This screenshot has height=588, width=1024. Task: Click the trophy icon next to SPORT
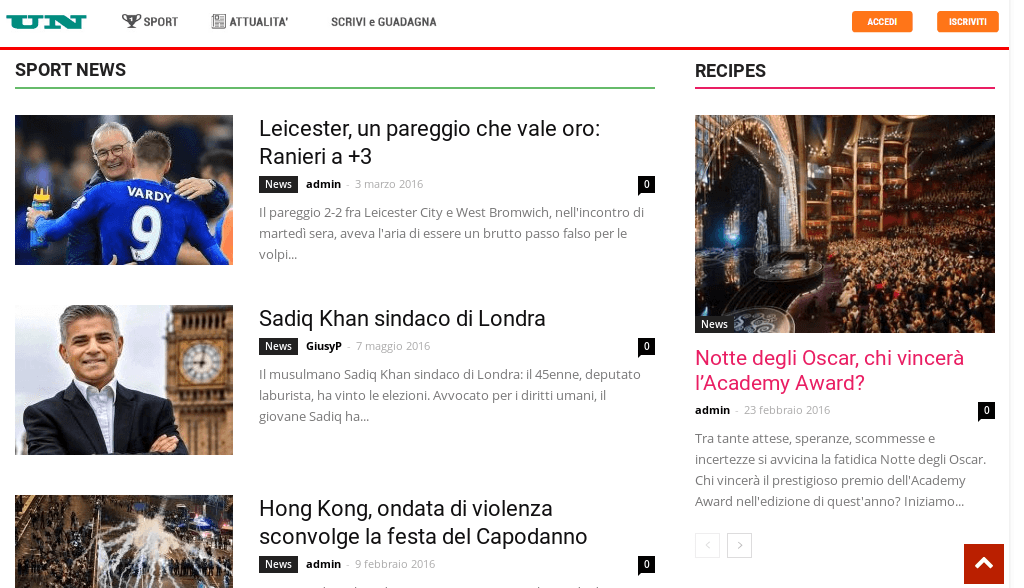point(131,21)
